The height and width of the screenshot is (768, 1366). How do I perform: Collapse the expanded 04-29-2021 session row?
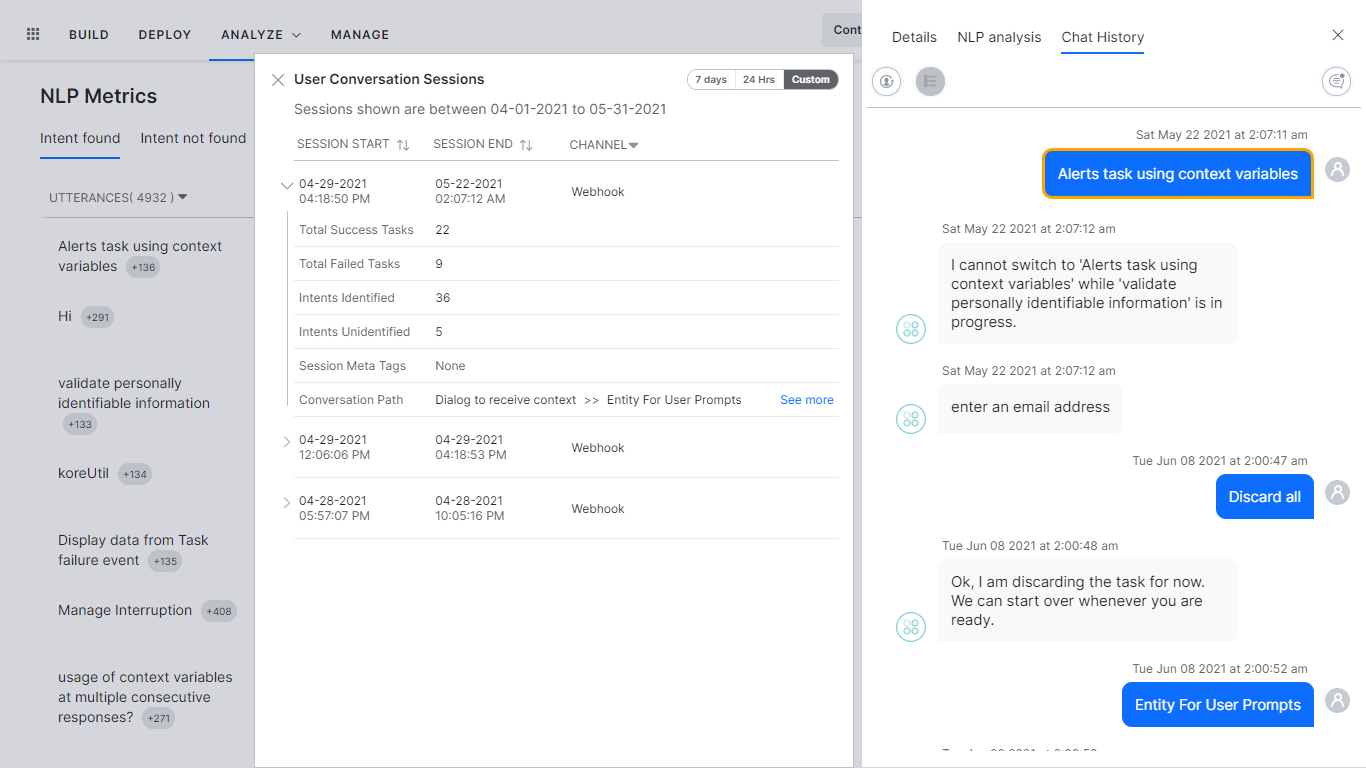(x=287, y=185)
